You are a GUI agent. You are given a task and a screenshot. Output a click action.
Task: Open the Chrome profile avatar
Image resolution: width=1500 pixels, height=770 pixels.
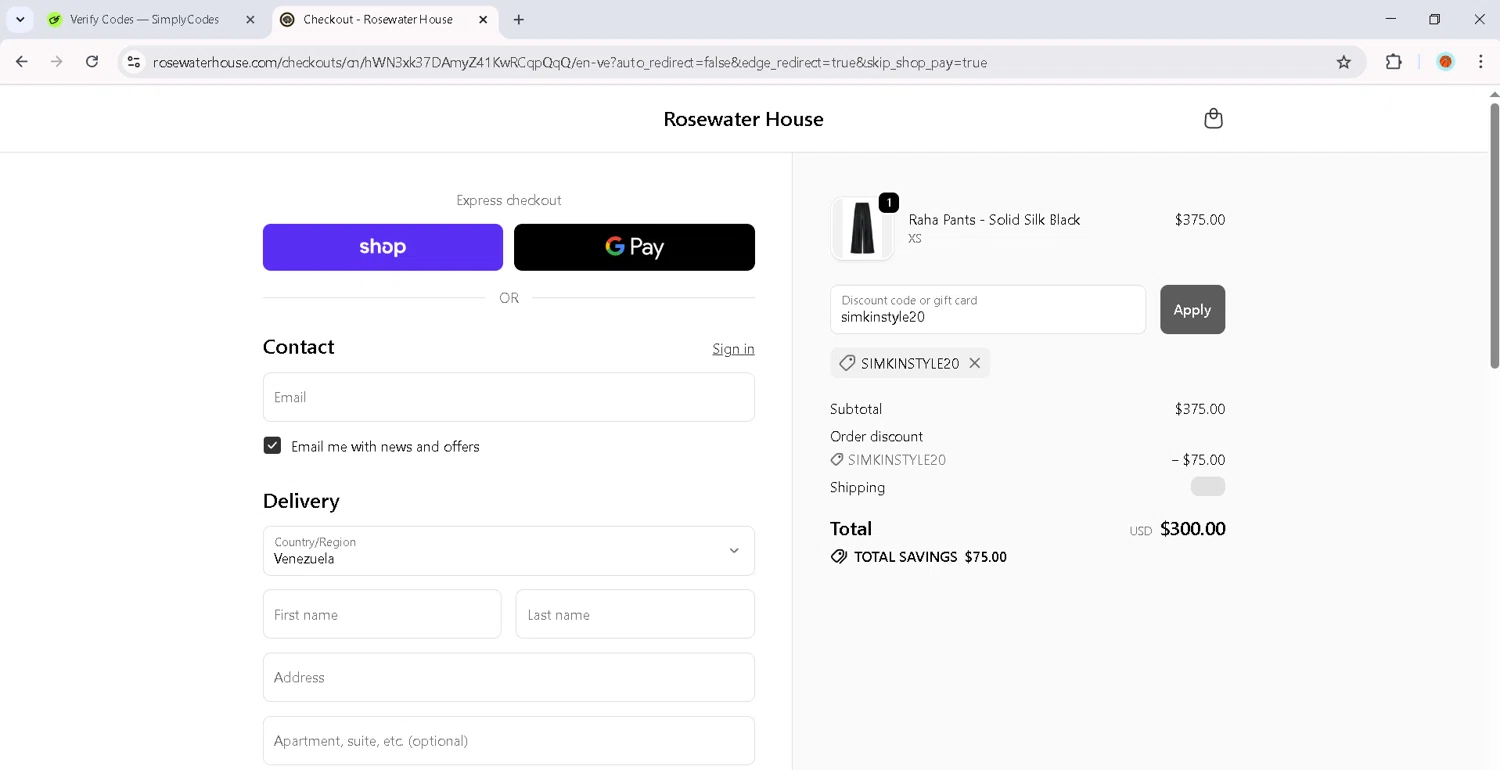[x=1445, y=62]
